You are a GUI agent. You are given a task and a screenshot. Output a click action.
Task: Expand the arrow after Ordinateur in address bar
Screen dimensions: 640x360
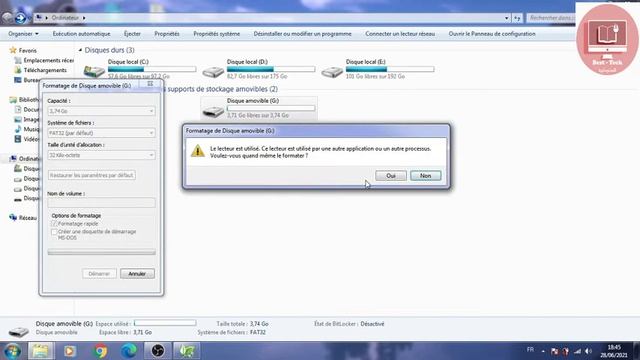coord(84,18)
